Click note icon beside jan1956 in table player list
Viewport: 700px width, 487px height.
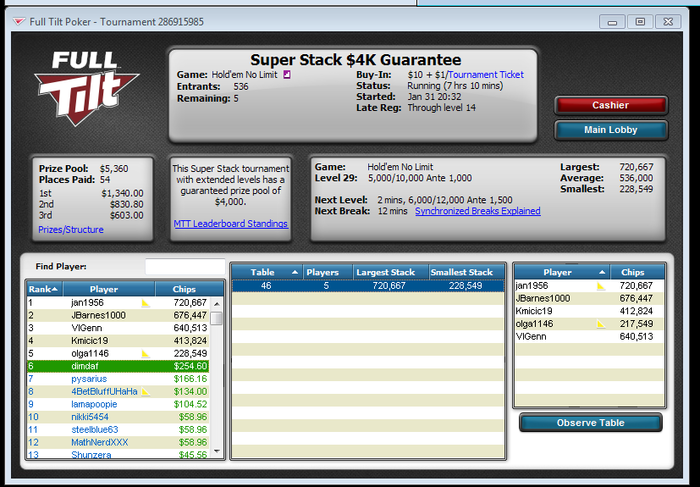(601, 286)
